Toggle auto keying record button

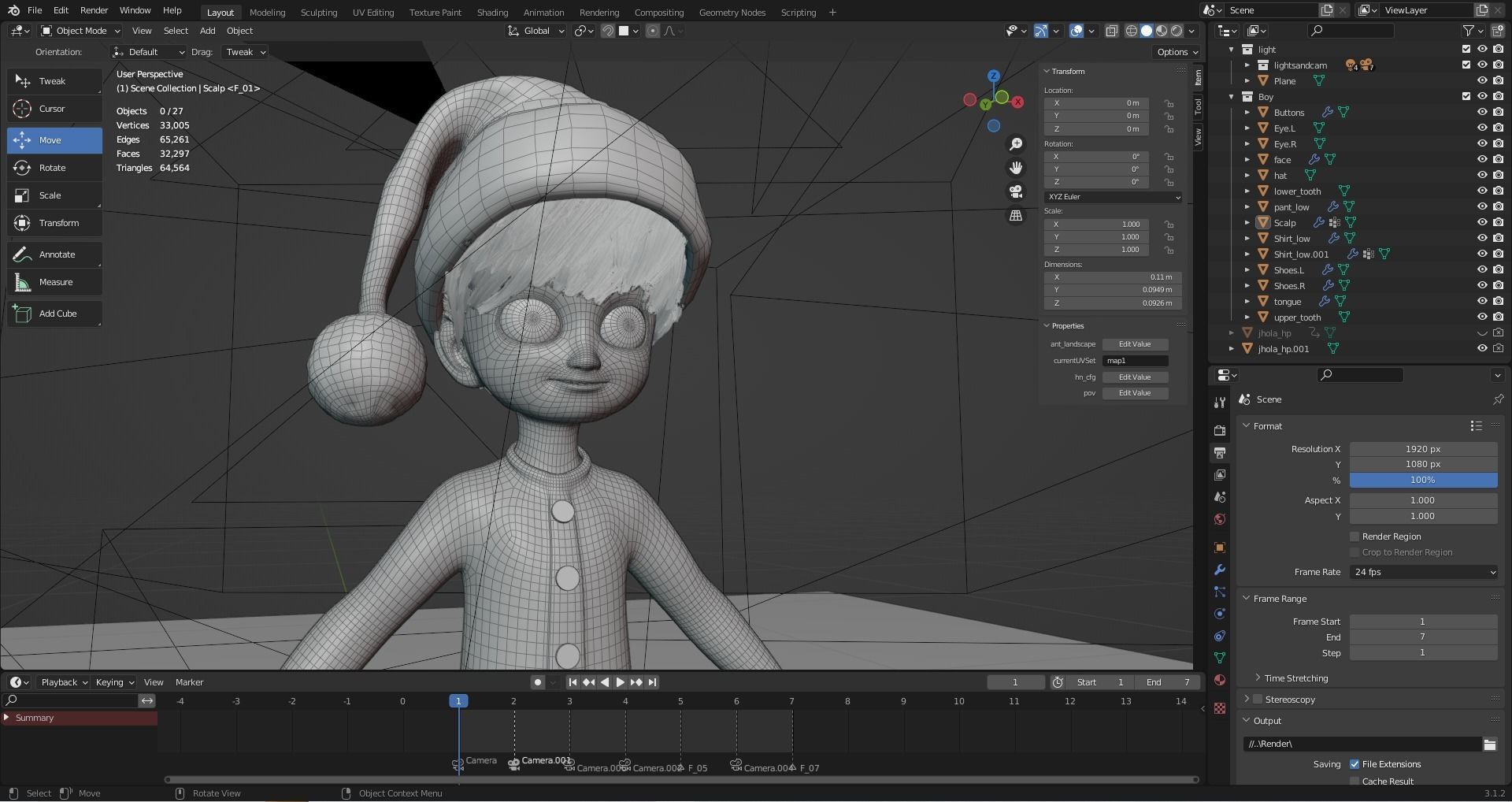pos(538,682)
